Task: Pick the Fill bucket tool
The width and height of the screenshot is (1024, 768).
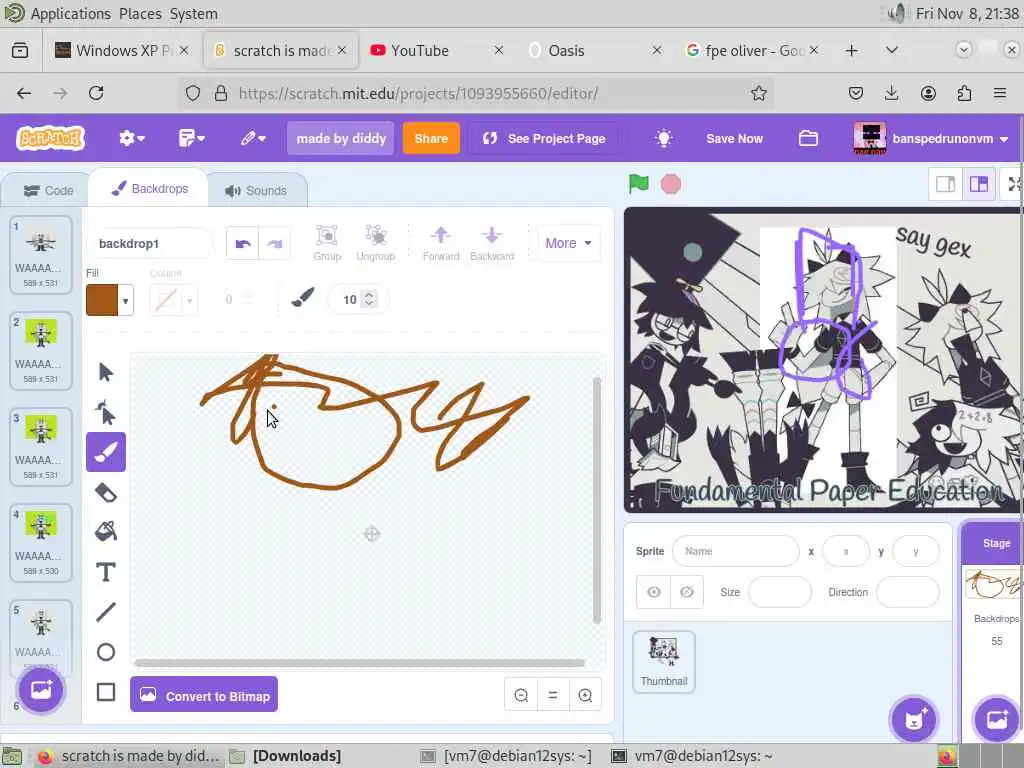Action: [x=106, y=532]
